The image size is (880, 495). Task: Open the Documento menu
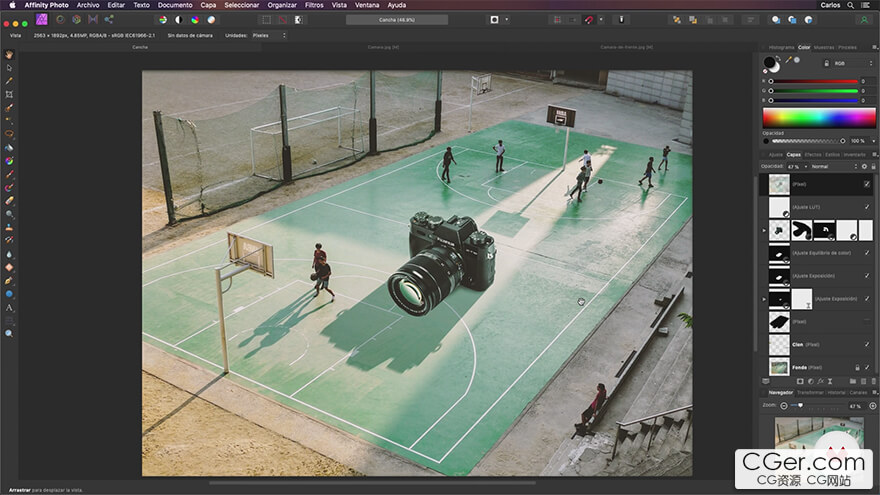(175, 5)
